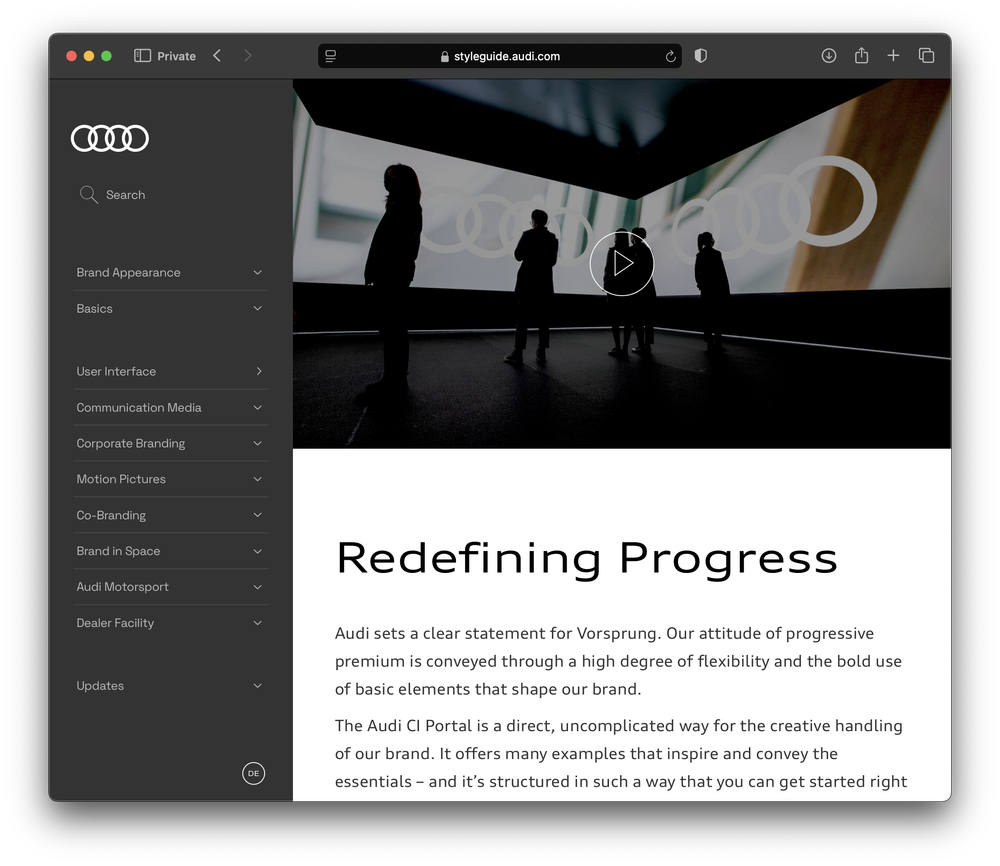
Task: Open the Privacy Report shield icon
Action: (x=700, y=56)
